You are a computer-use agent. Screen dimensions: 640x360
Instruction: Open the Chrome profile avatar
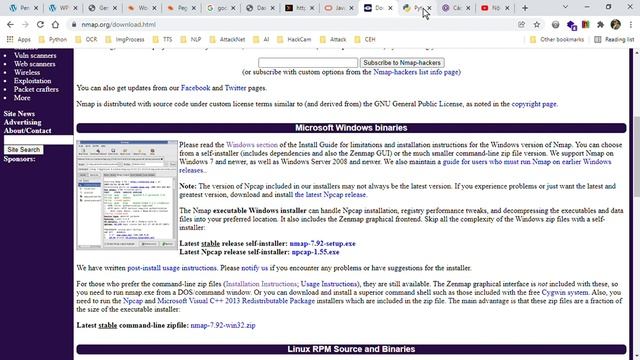616,24
